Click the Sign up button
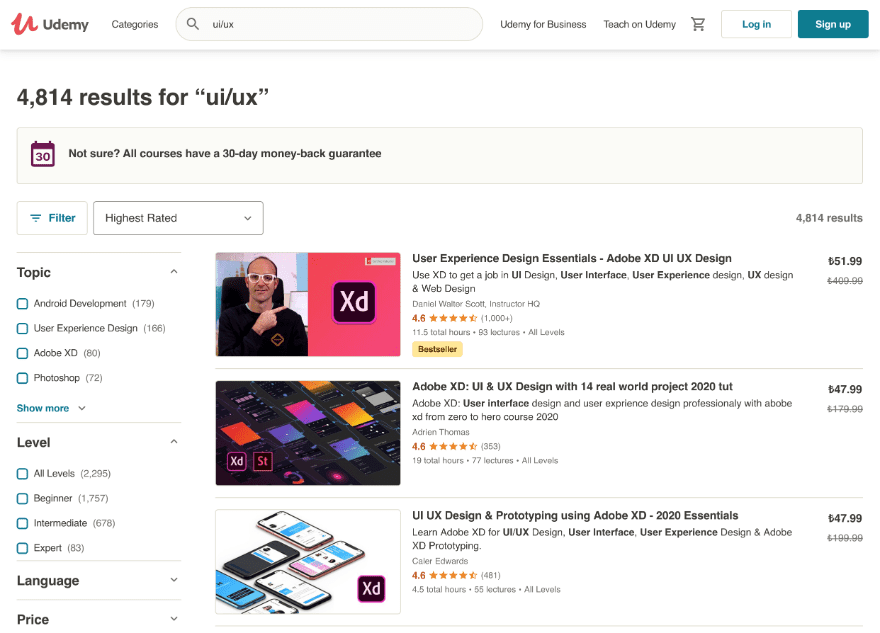The image size is (880, 633). 832,24
